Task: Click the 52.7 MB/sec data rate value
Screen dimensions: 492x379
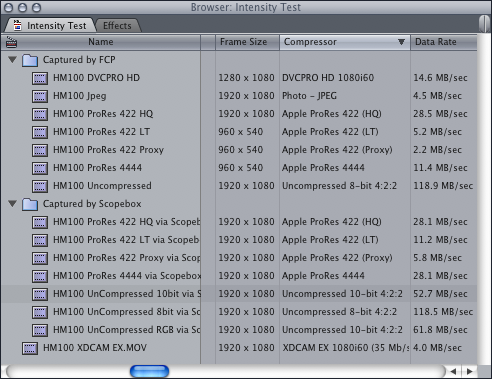Action: pyautogui.click(x=440, y=294)
